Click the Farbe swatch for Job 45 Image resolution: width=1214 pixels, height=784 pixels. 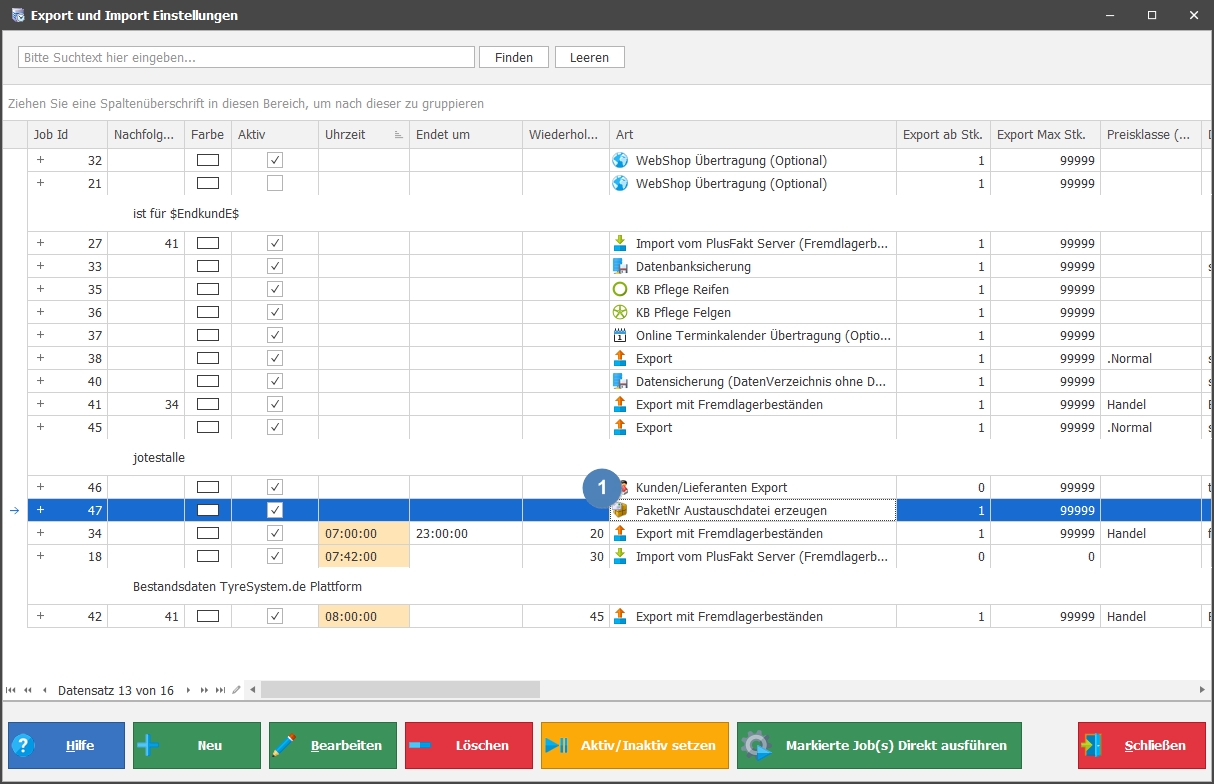(x=208, y=427)
